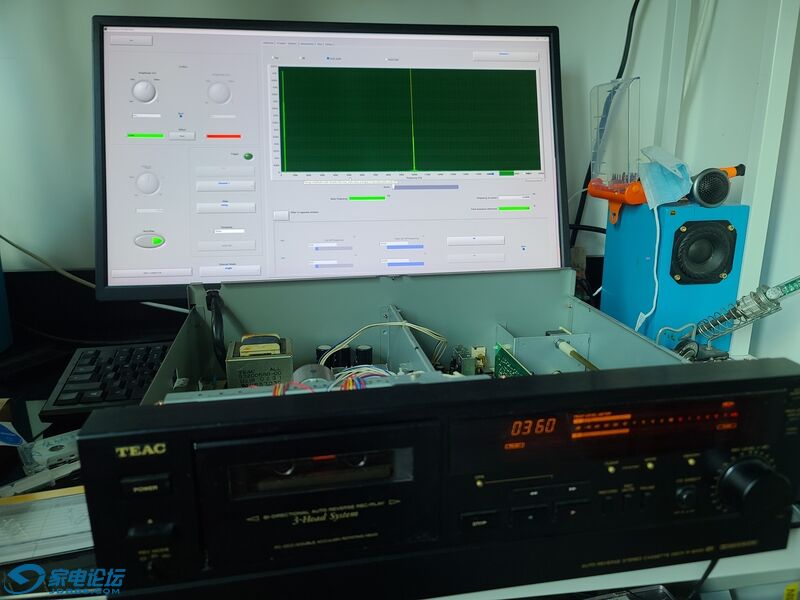Click the small square button beside 'Show in separate window'
The width and height of the screenshot is (800, 600).
point(281,215)
